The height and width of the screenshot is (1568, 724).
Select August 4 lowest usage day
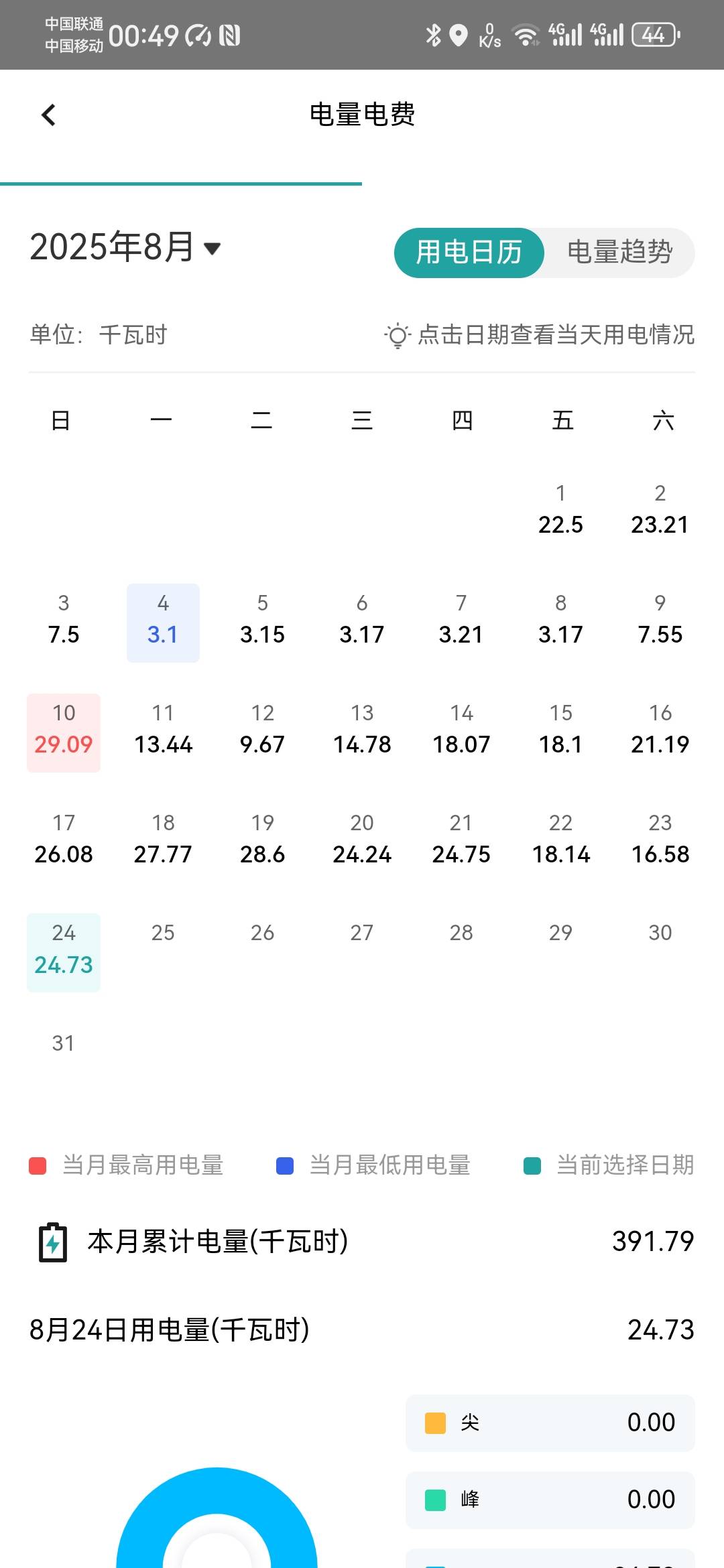click(x=163, y=623)
